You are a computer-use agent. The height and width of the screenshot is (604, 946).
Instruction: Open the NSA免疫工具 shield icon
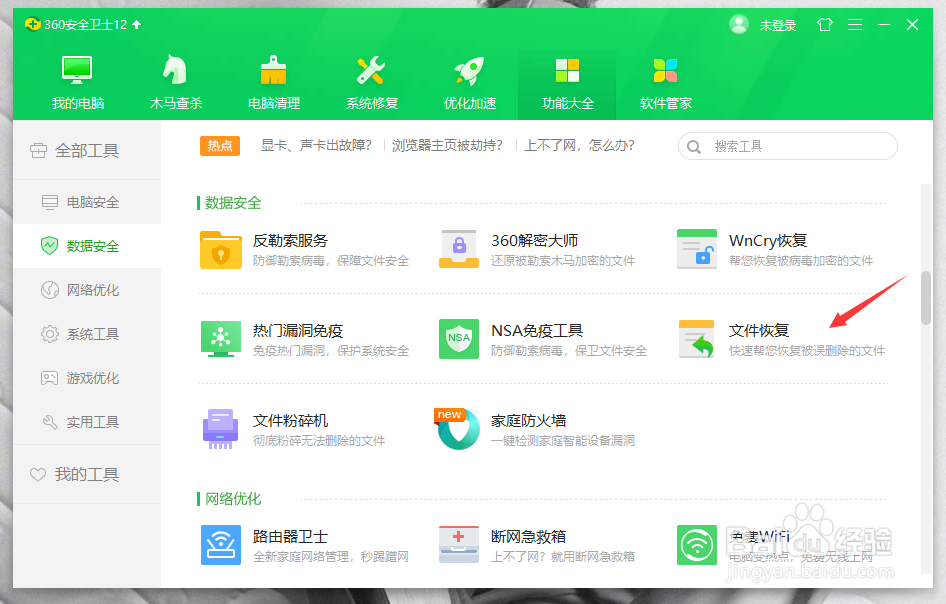coord(458,339)
